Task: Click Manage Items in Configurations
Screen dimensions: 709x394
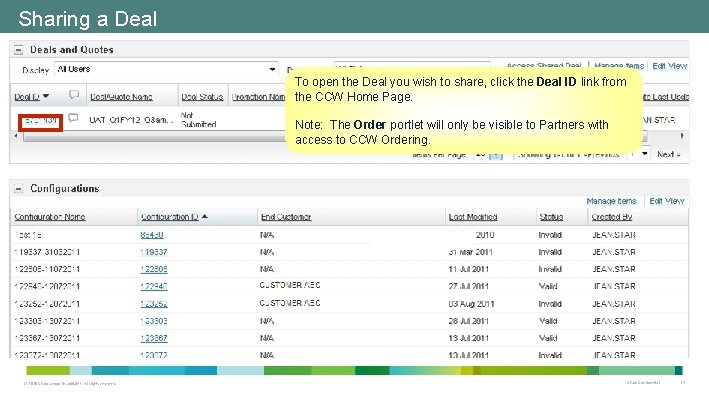Action: point(611,201)
